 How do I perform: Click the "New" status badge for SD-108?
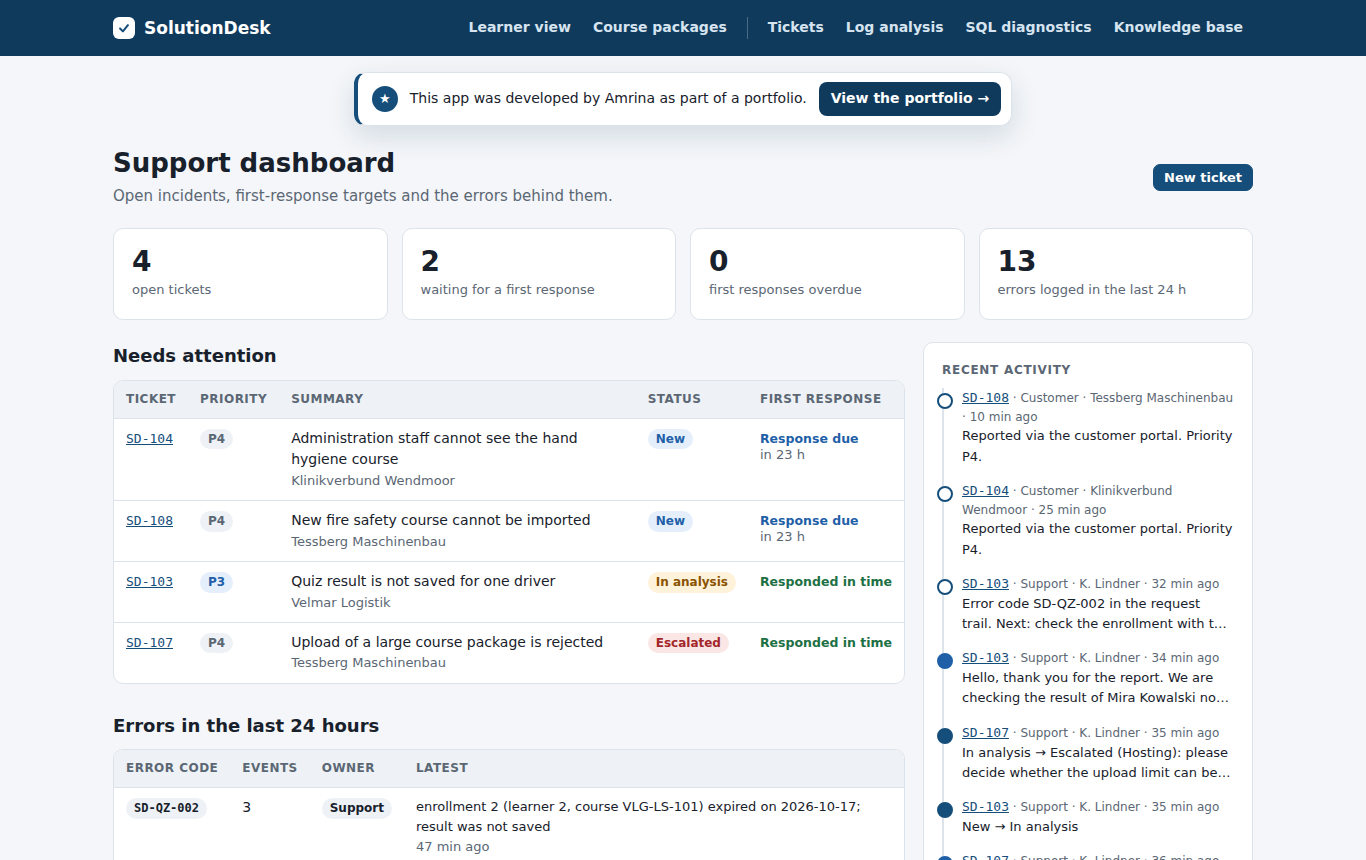coord(670,521)
